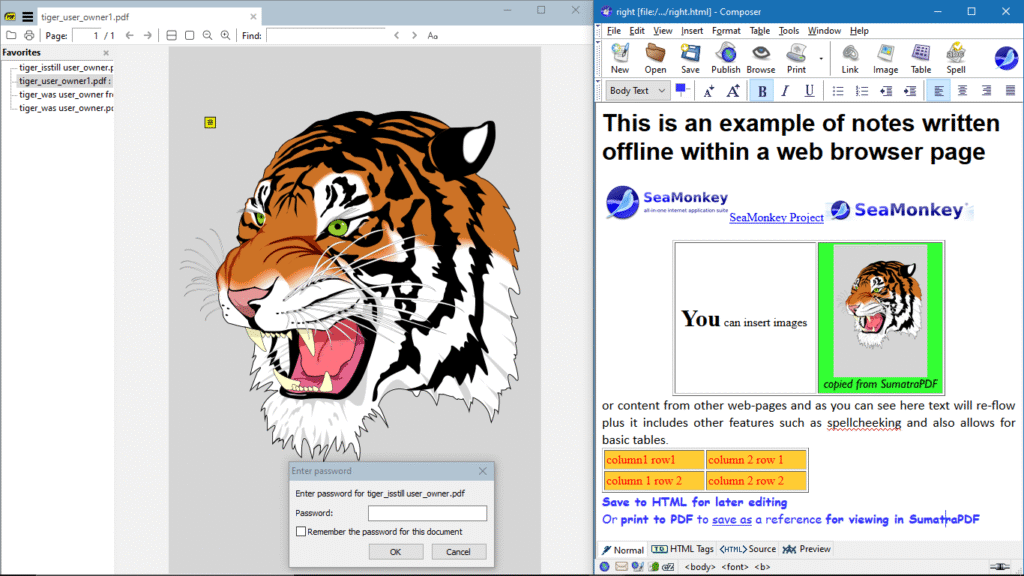Insert a Table via the Table icon
The width and height of the screenshot is (1024, 576).
click(x=920, y=58)
